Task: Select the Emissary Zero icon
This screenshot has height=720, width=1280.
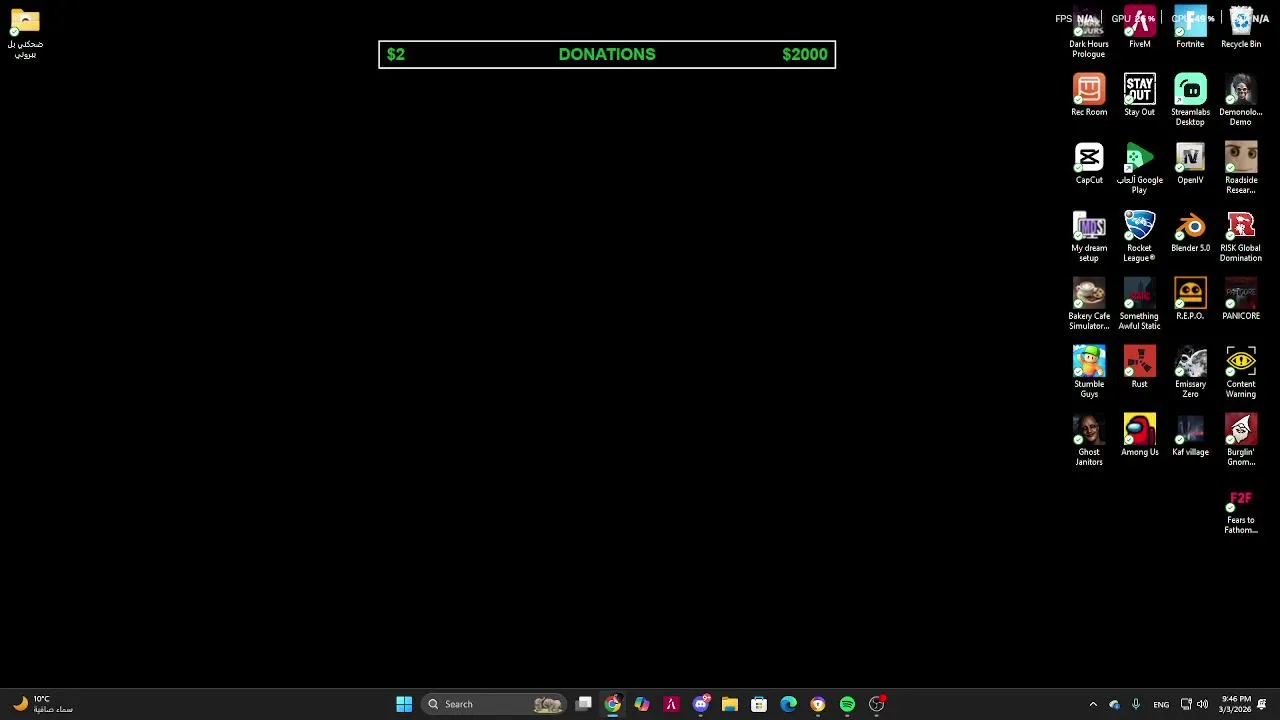Action: point(1190,372)
